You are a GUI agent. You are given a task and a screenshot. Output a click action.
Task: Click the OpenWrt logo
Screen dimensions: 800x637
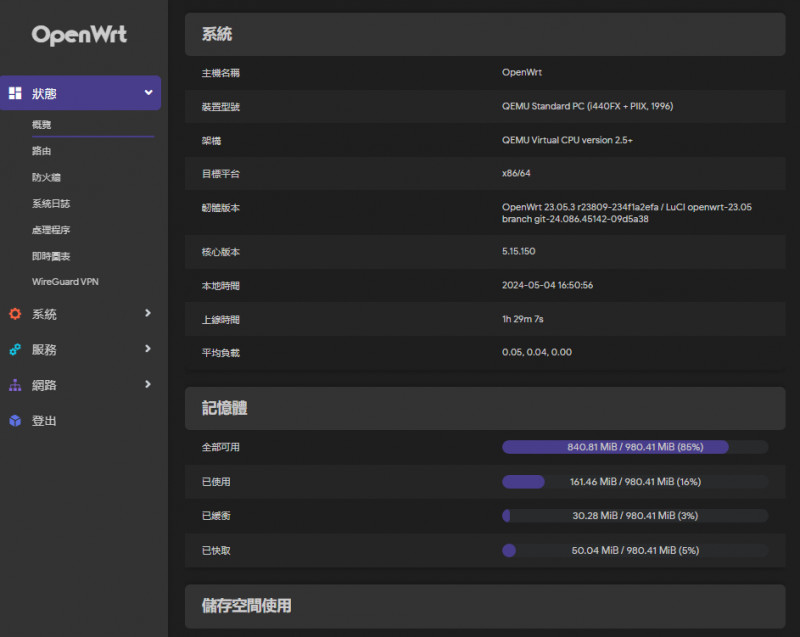tap(80, 35)
